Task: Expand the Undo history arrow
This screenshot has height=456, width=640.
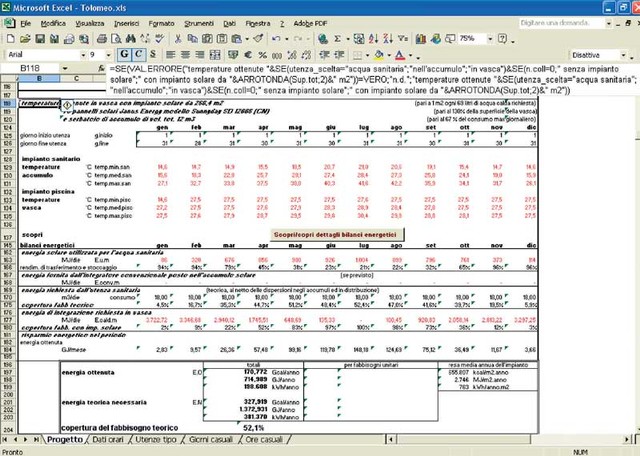Action: click(287, 40)
